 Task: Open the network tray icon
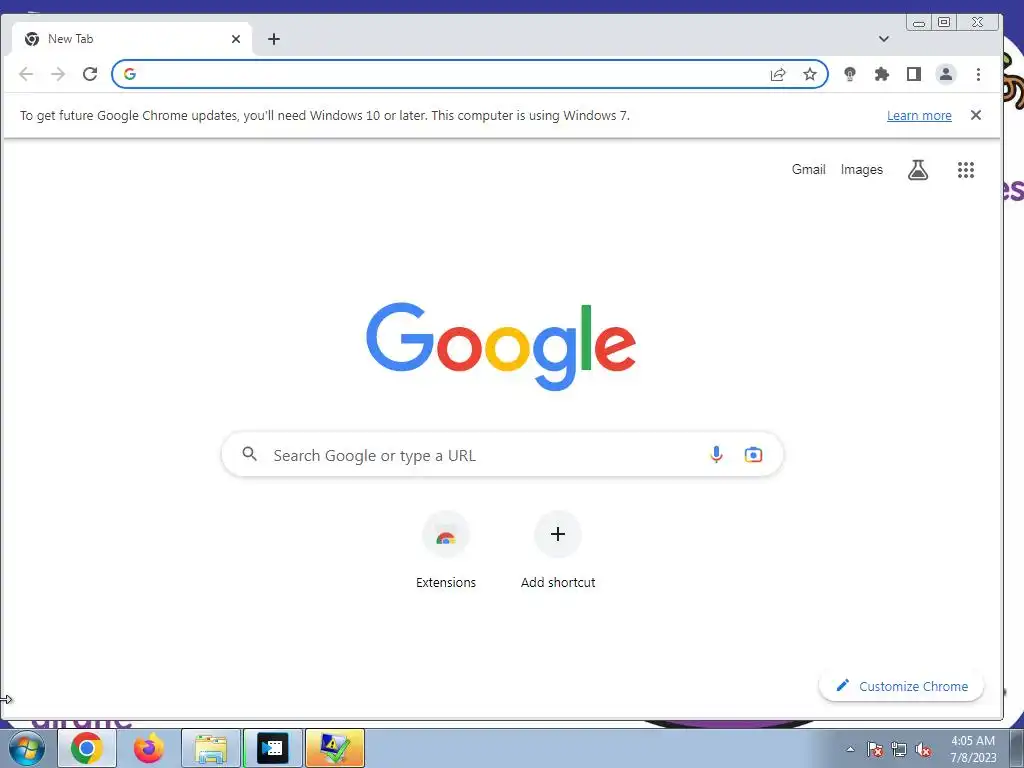(x=899, y=749)
